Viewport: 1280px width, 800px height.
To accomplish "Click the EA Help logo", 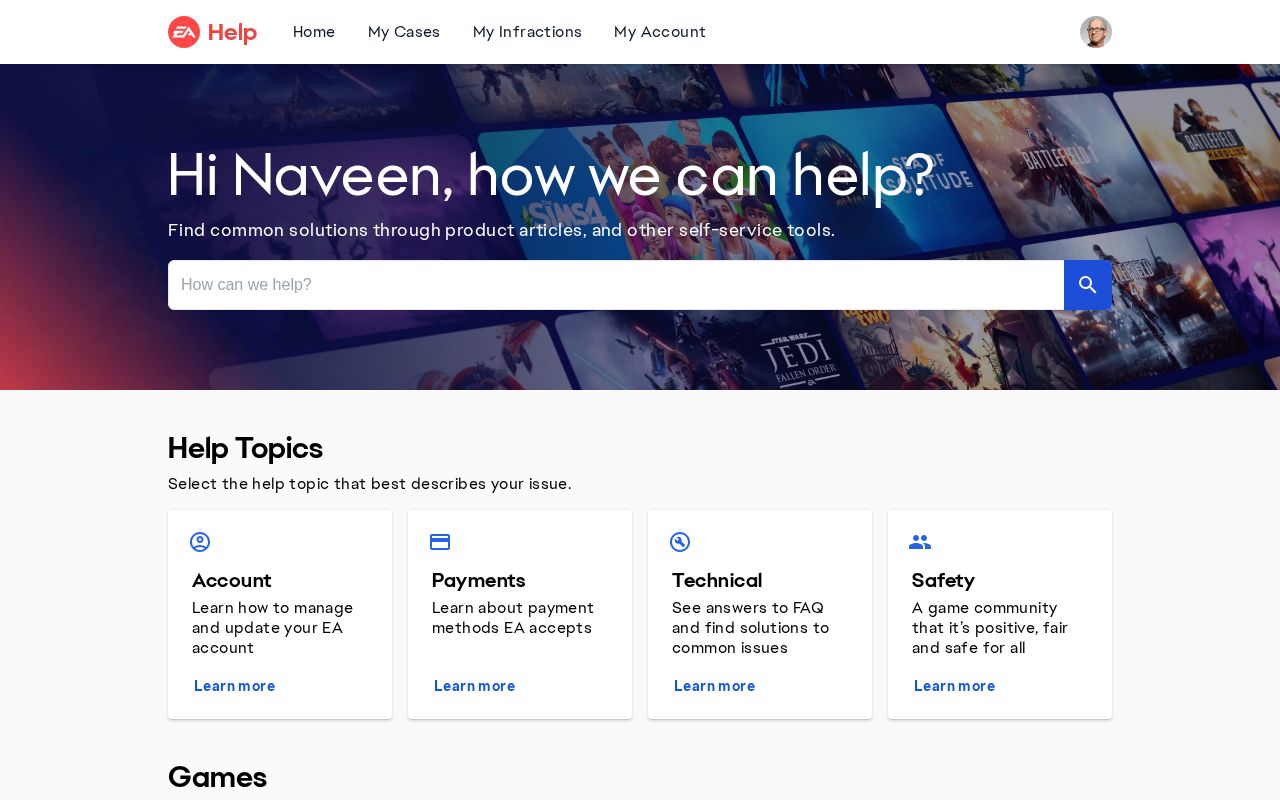I will click(x=212, y=32).
